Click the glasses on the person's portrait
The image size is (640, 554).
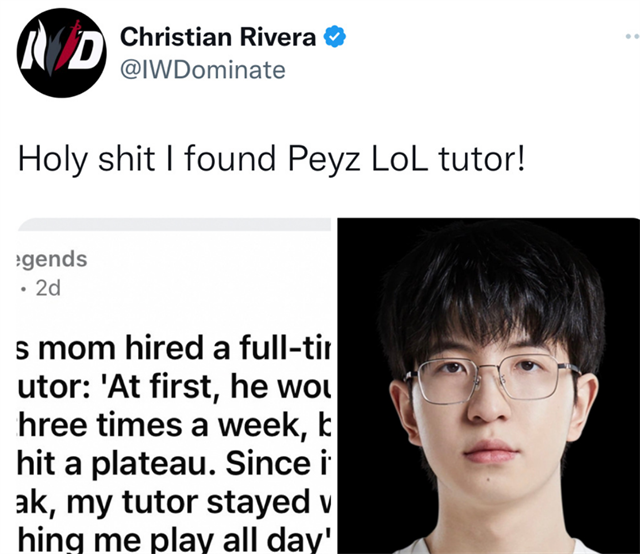pyautogui.click(x=492, y=378)
